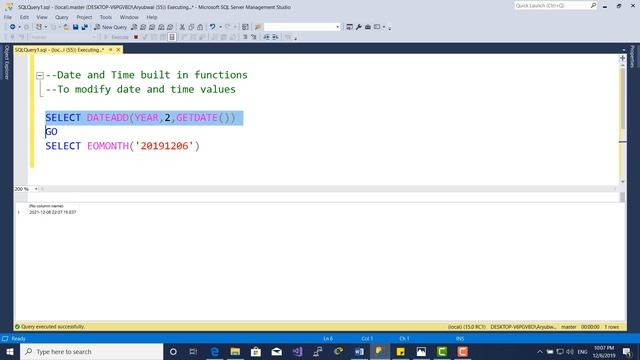Click the 'master' database status entry

tap(568, 327)
